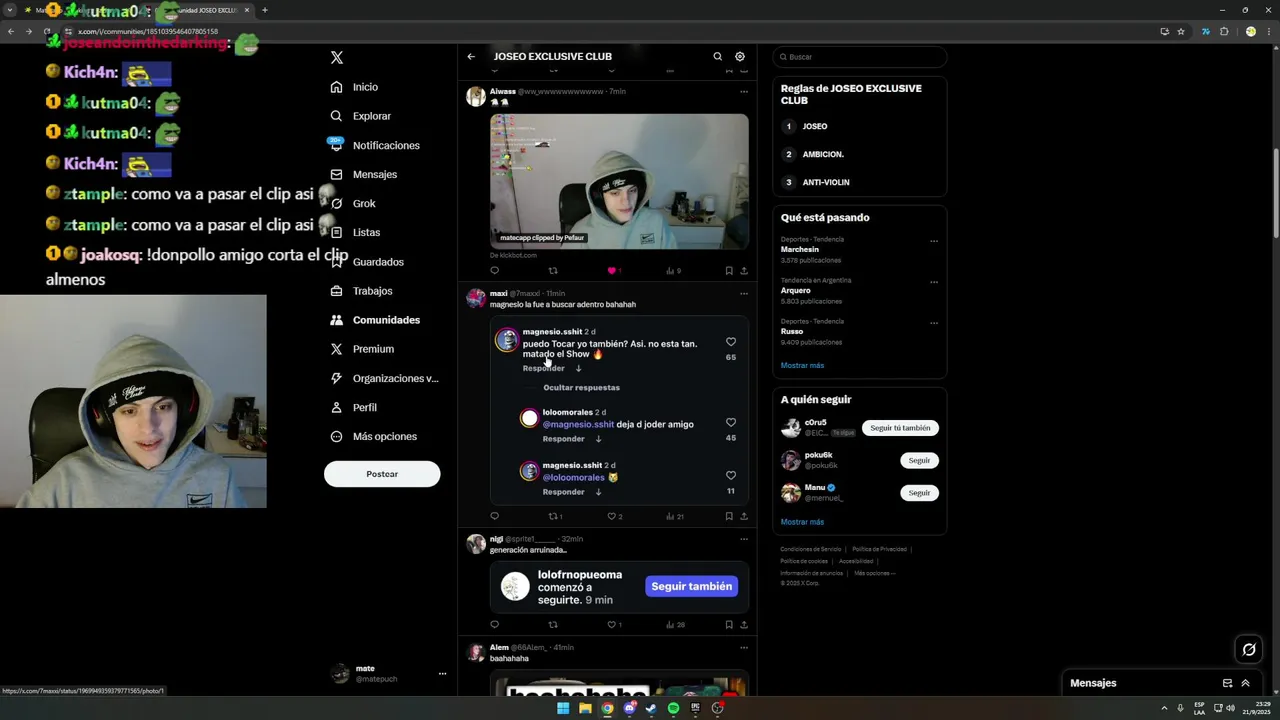This screenshot has height=720, width=1280.
Task: Open Listas in the sidebar
Action: (354, 232)
